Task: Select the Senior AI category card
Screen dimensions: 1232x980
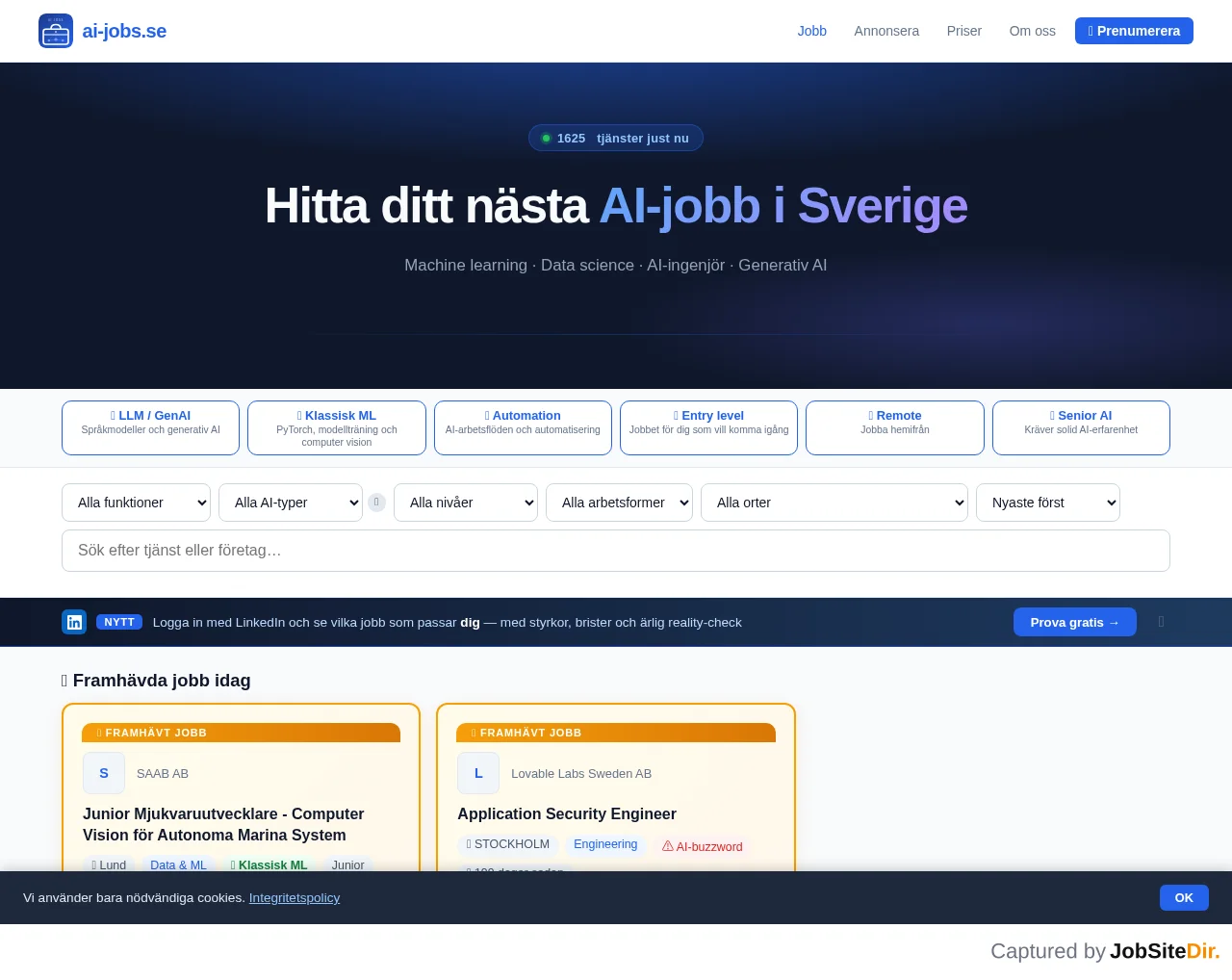Action: click(1081, 427)
